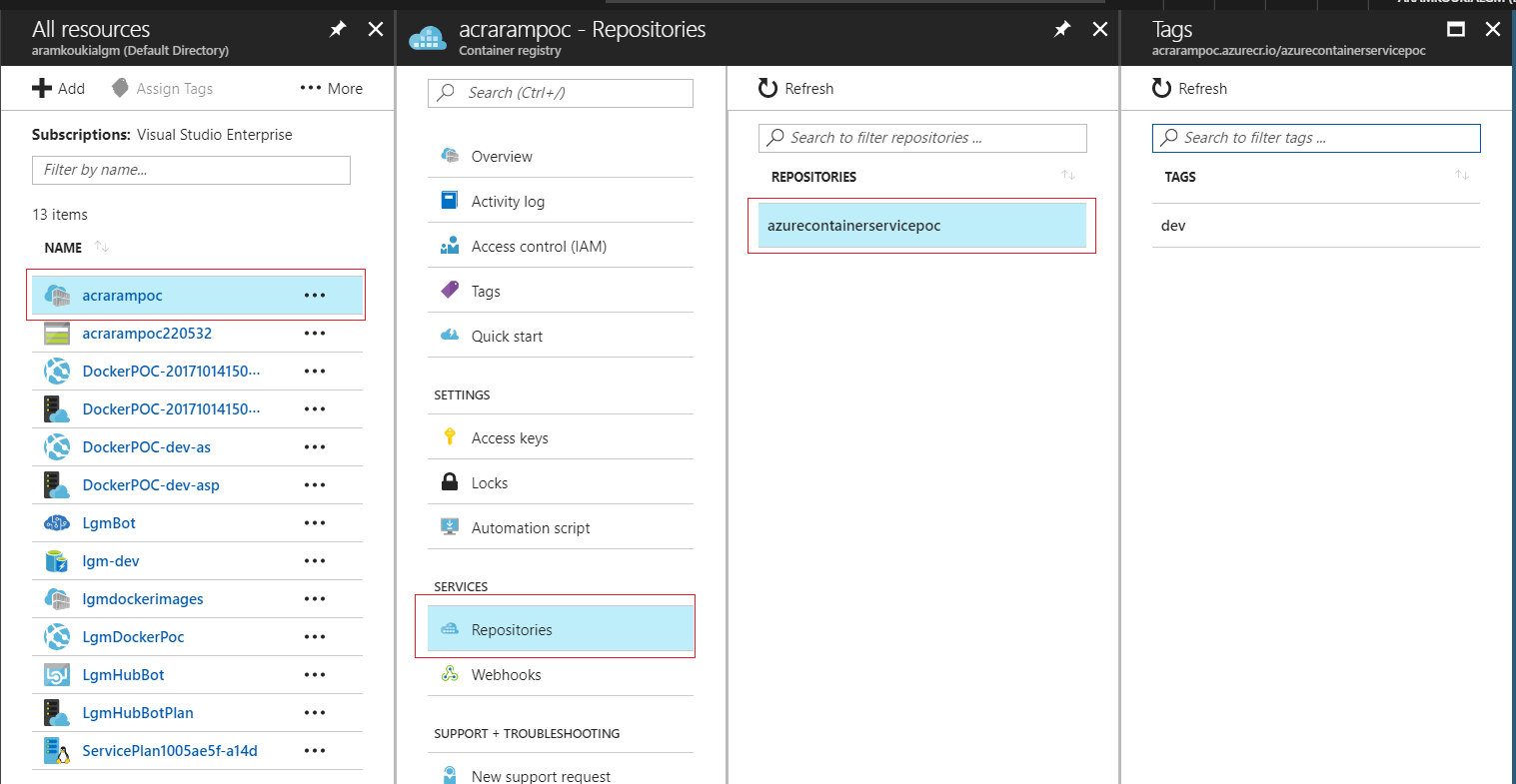Pin the All resources blade
This screenshot has width=1516, height=784.
[338, 30]
